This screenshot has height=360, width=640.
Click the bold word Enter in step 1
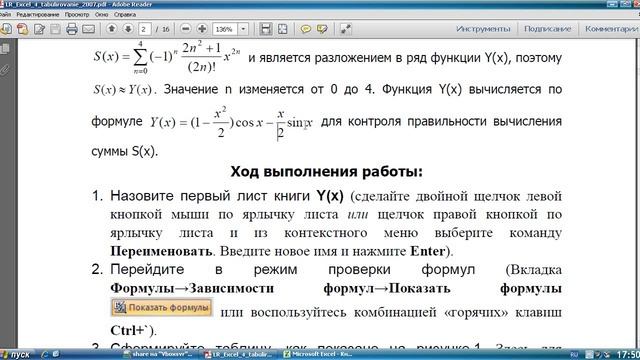click(428, 251)
